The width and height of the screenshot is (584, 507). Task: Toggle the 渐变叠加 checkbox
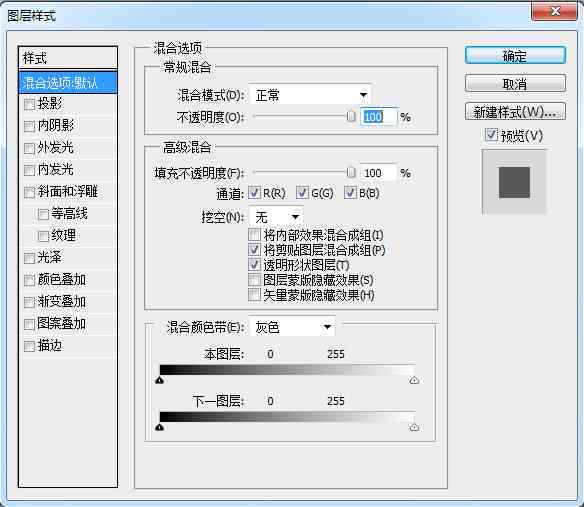(29, 302)
